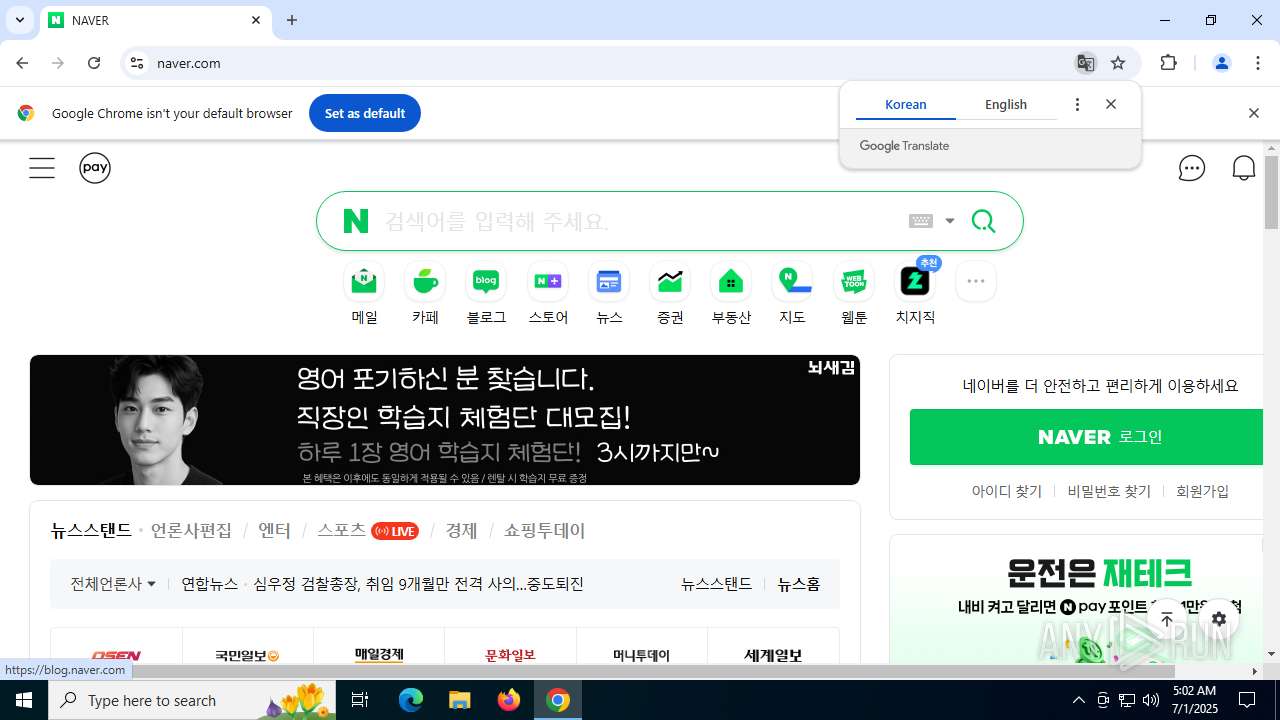1280x720 pixels.
Task: Launch Firefox from the taskbar
Action: pos(509,700)
